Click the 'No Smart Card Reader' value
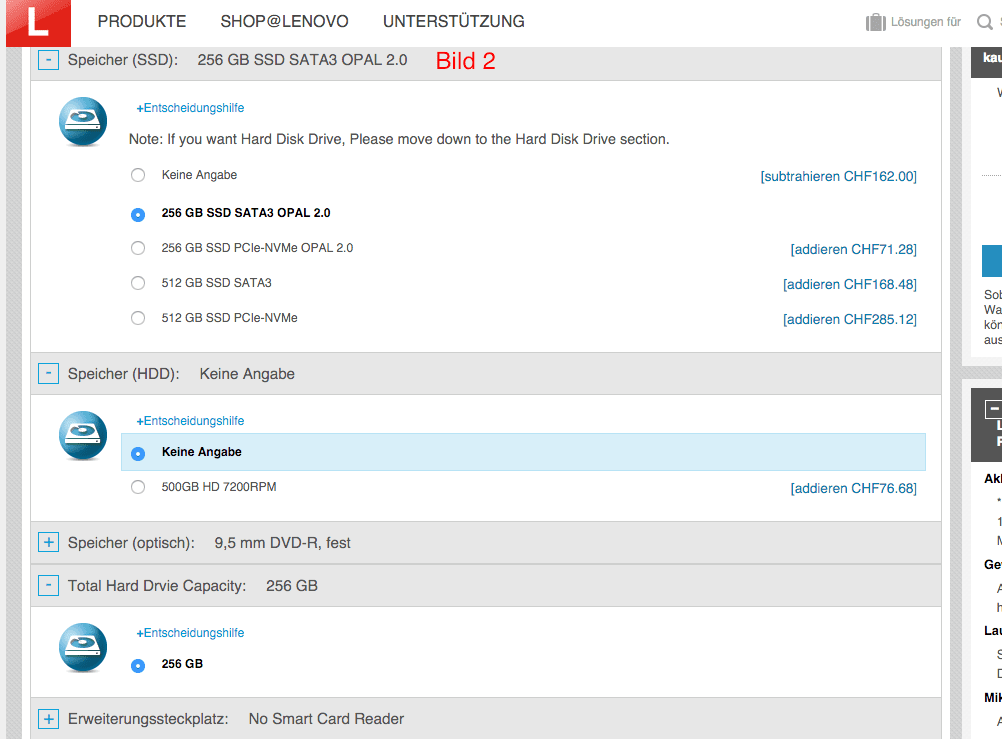The height and width of the screenshot is (739, 1002). pyautogui.click(x=326, y=719)
